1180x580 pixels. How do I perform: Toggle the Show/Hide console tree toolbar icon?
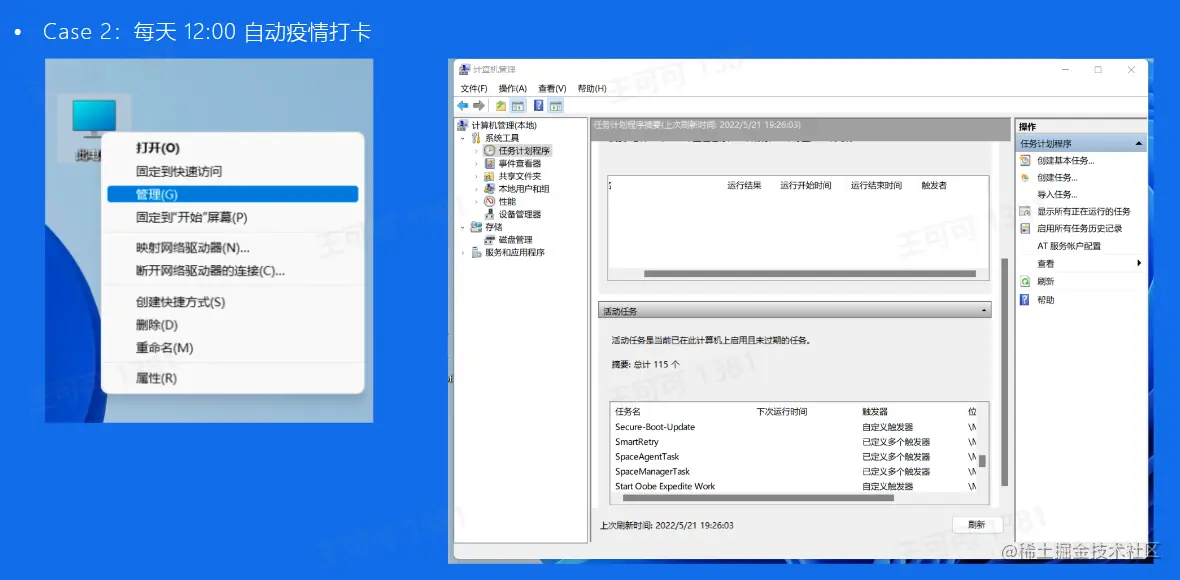click(518, 105)
